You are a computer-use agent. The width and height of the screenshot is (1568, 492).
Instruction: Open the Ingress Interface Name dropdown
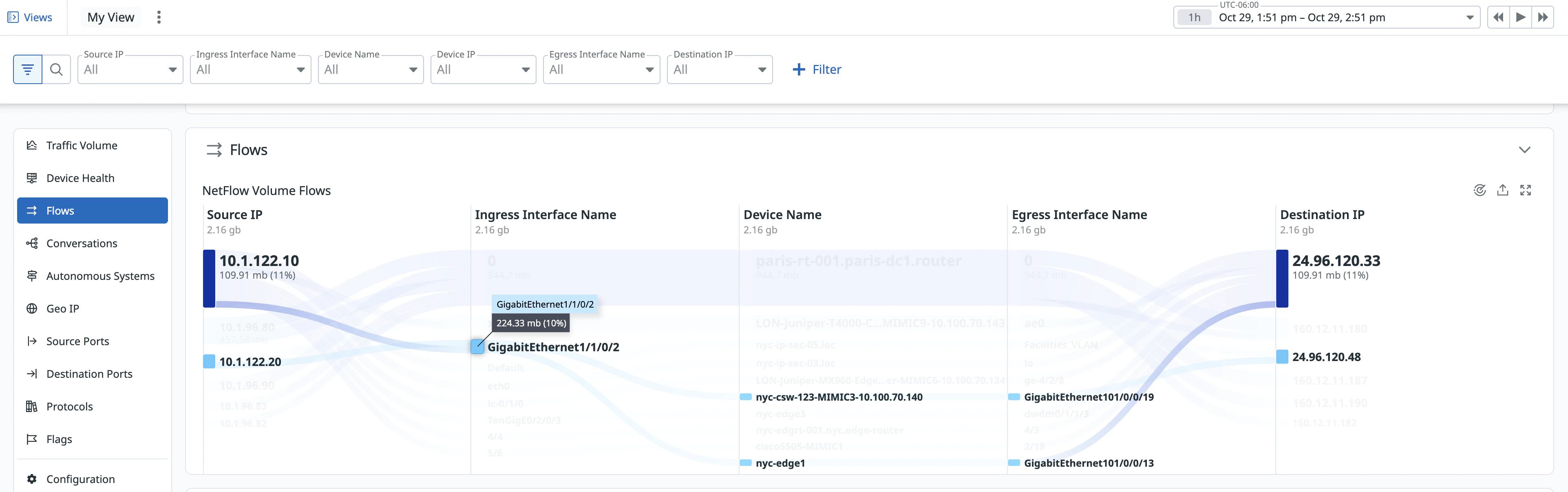pyautogui.click(x=250, y=69)
